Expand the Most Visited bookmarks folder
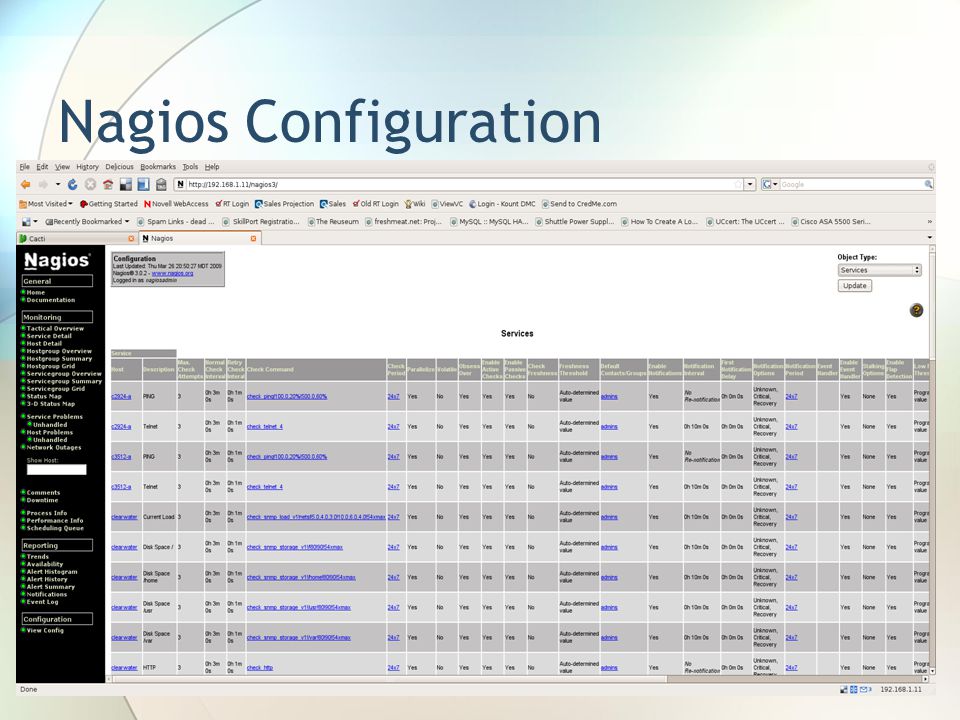Viewport: 960px width, 720px height. coord(46,204)
